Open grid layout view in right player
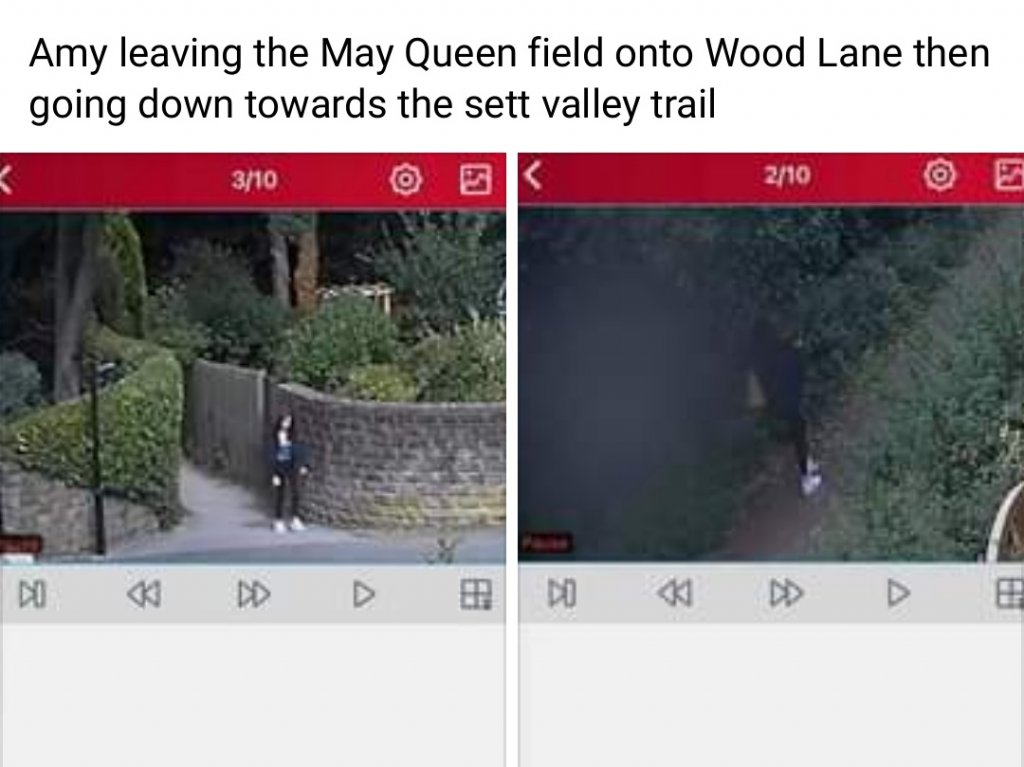This screenshot has height=767, width=1024. coord(1010,593)
